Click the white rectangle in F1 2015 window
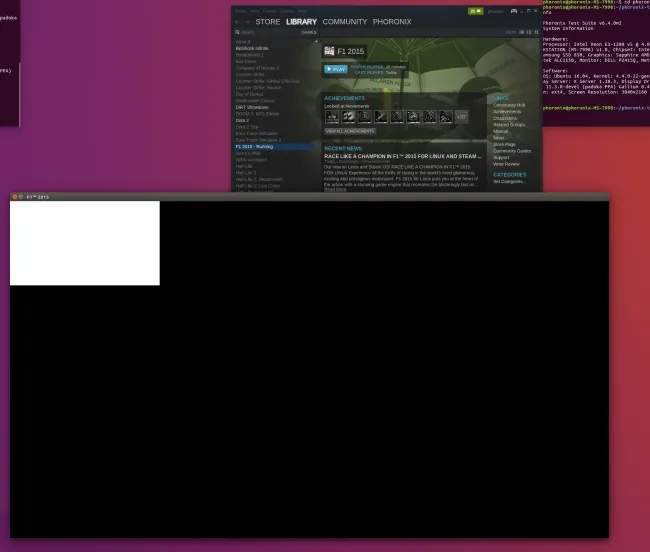650x552 pixels. point(85,243)
